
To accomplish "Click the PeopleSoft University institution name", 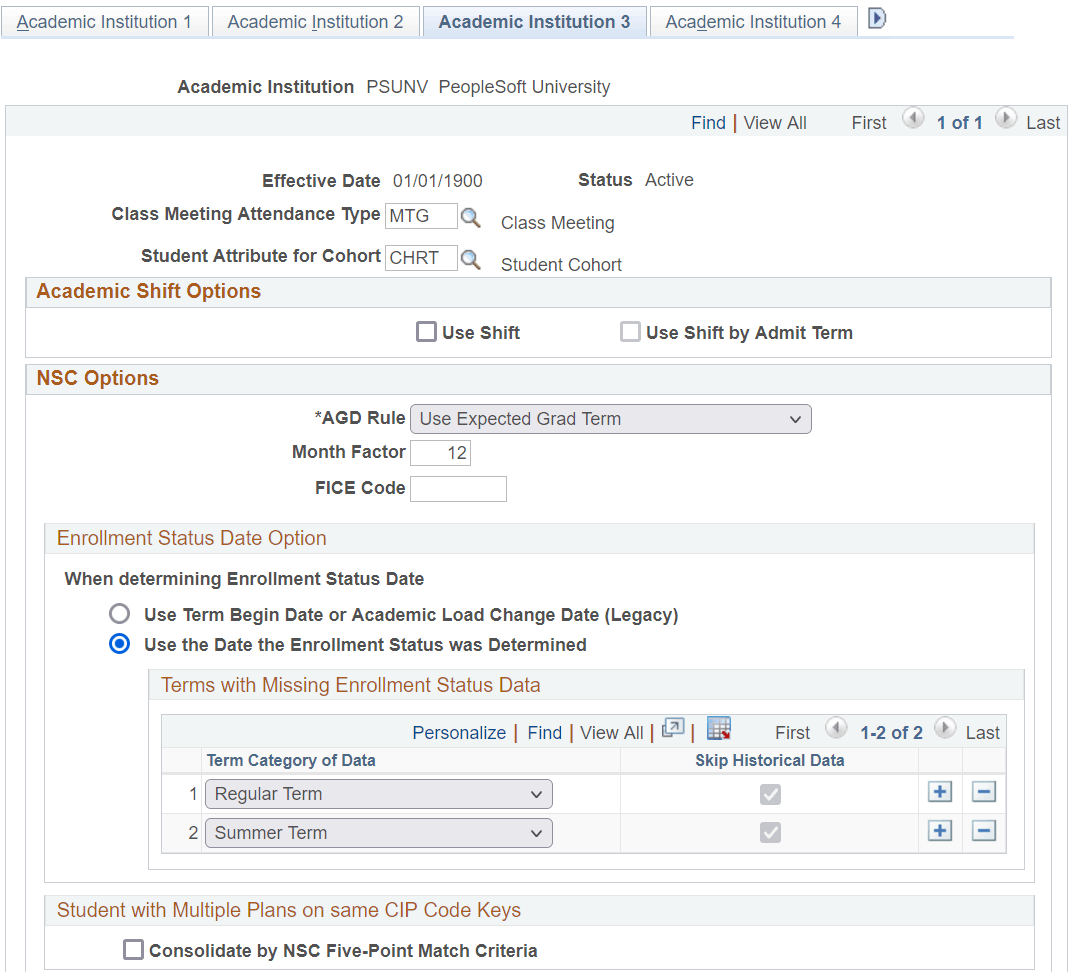I will pyautogui.click(x=524, y=87).
